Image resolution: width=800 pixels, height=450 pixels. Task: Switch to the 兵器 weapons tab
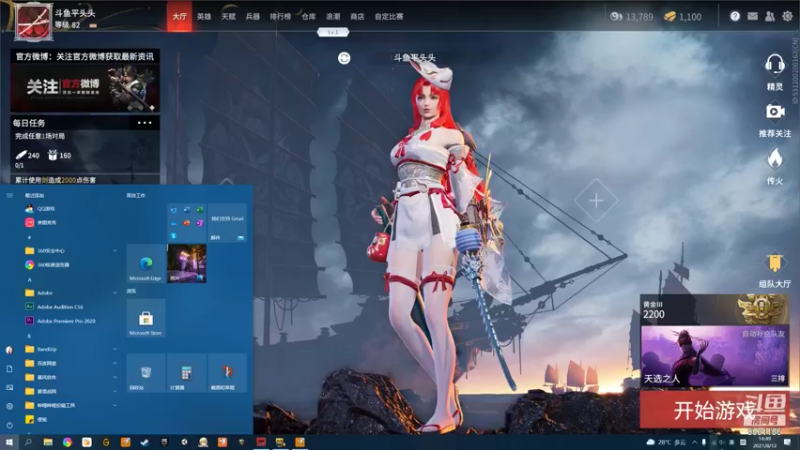click(253, 16)
